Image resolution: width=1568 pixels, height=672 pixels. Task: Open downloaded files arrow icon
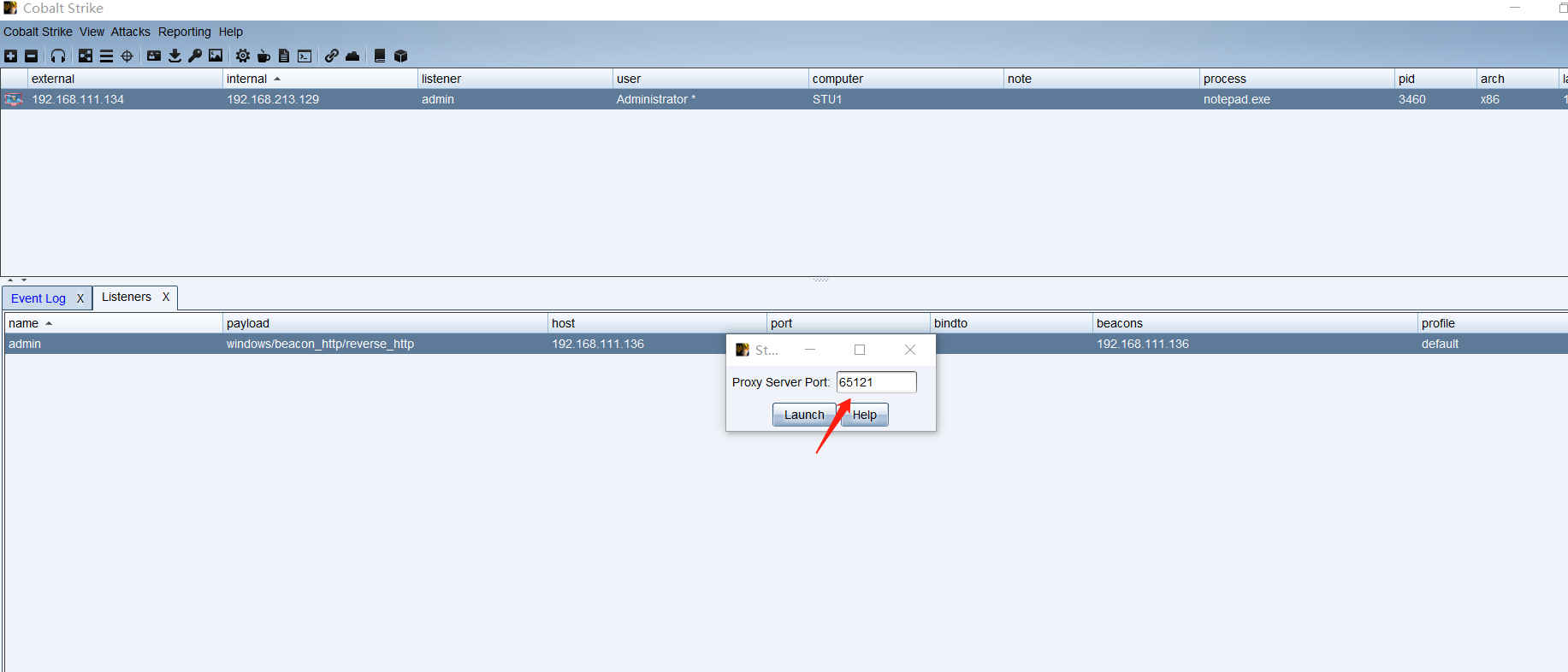coord(175,56)
